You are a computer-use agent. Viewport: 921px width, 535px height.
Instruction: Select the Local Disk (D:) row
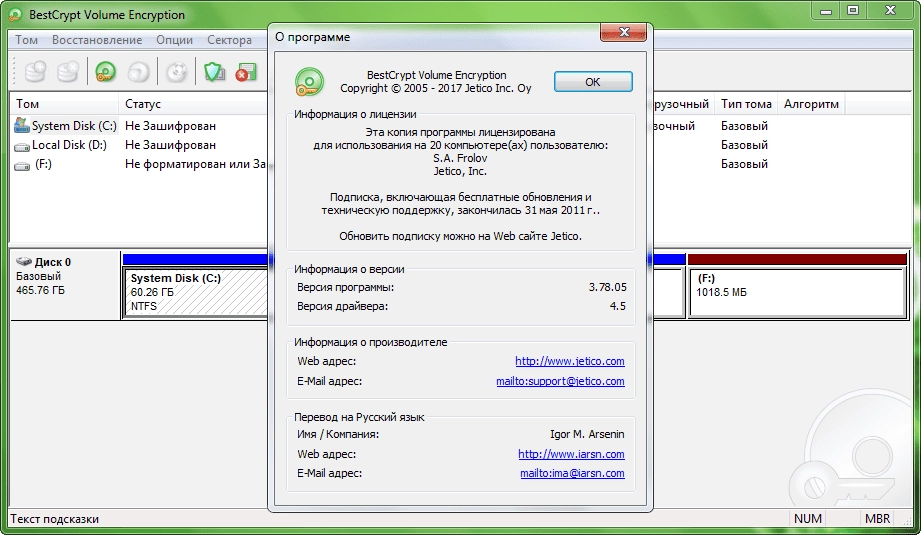[x=69, y=145]
